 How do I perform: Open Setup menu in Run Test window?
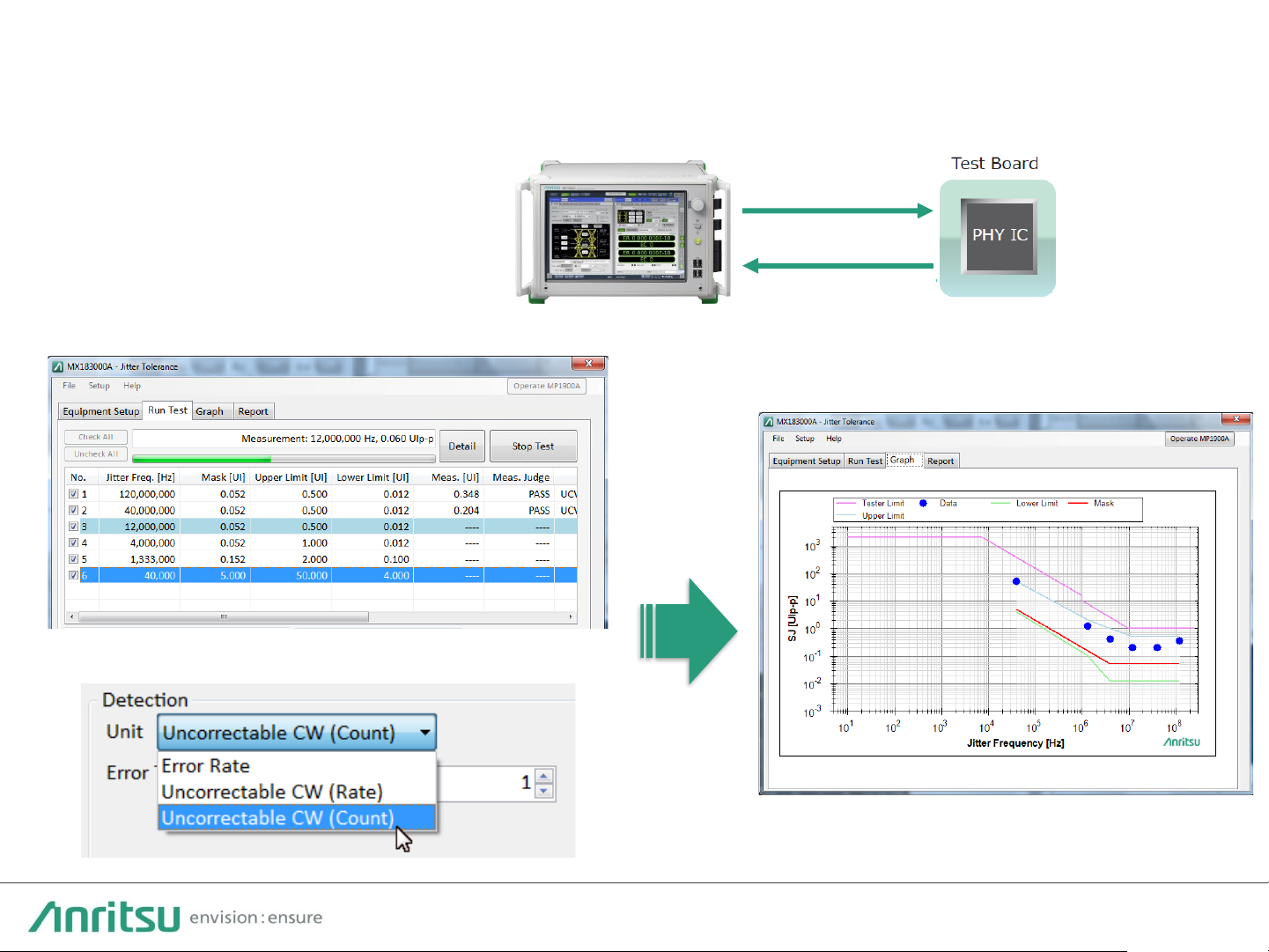[100, 386]
